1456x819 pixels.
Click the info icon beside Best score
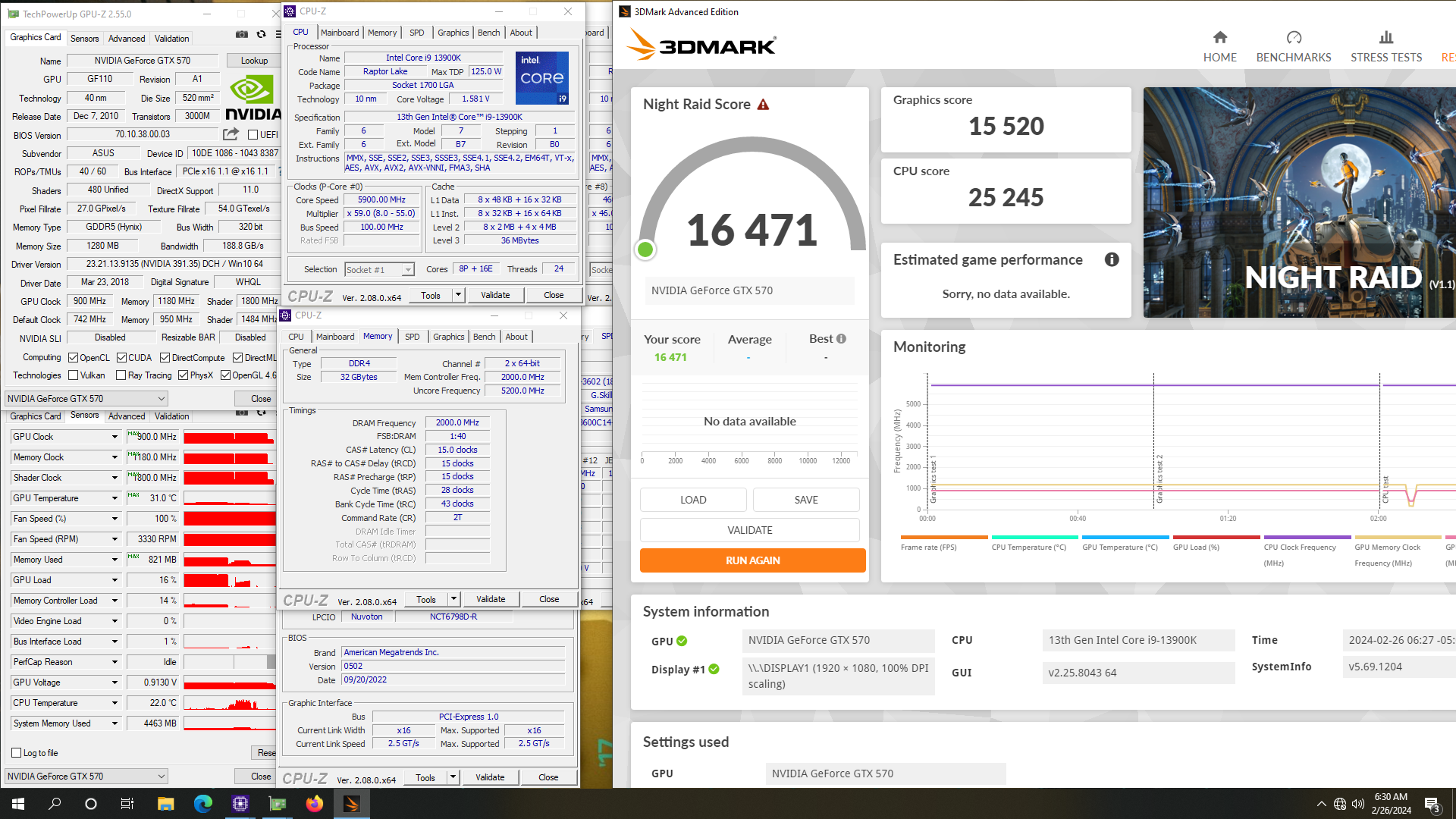841,339
